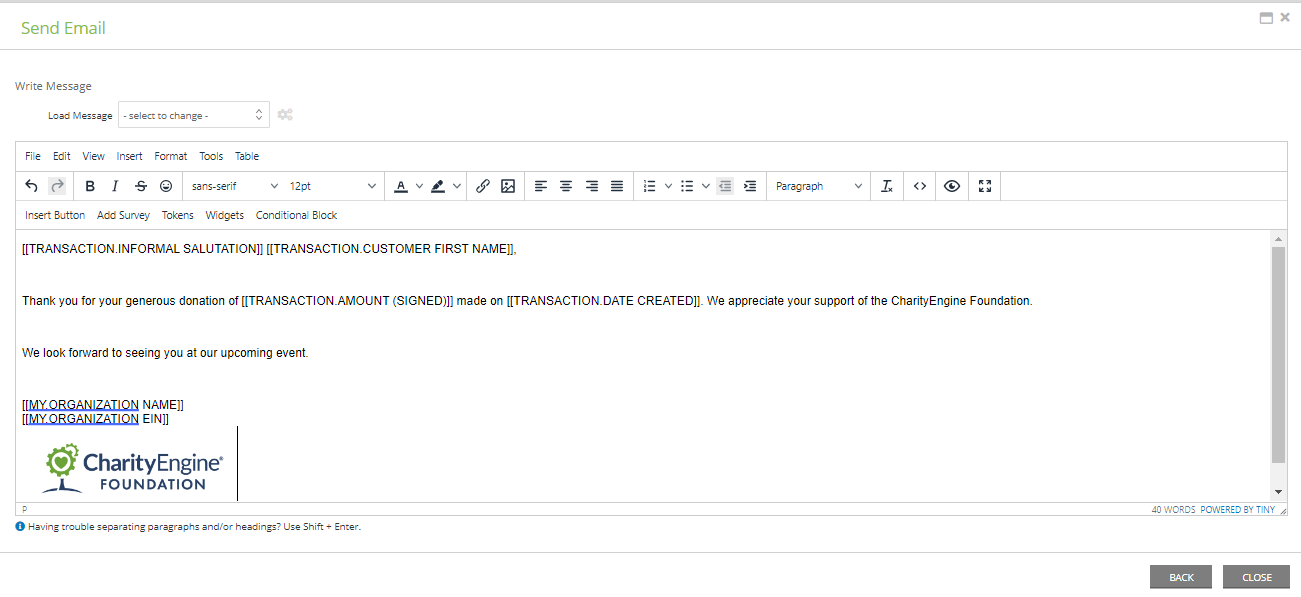The width and height of the screenshot is (1301, 597).
Task: Open the File menu
Action: (x=33, y=156)
